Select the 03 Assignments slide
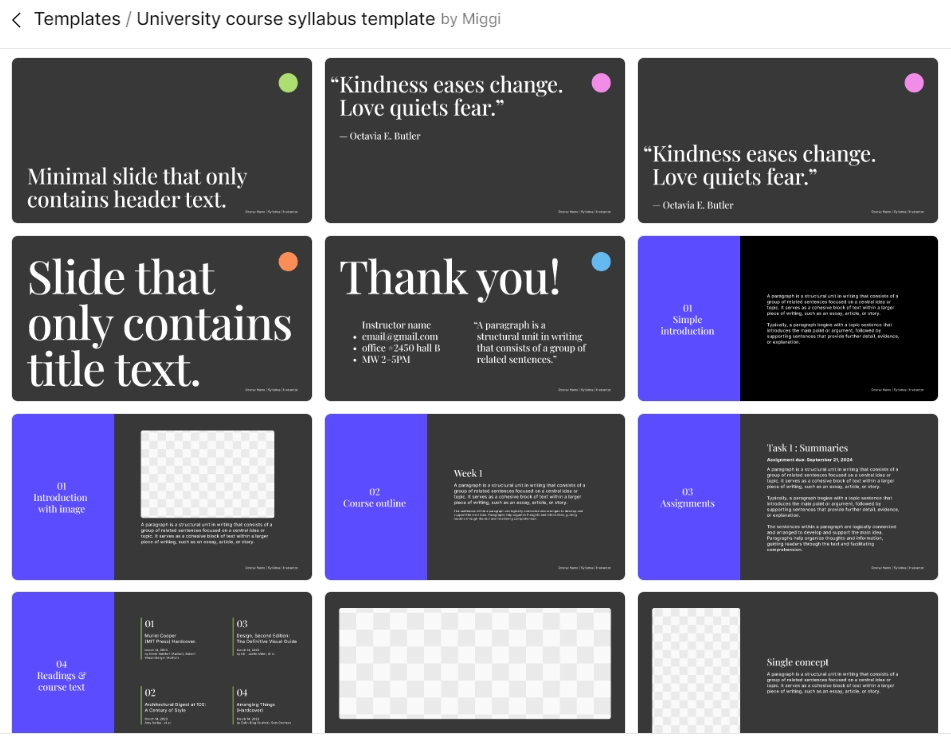Screen dimensions: 951x743 [x=788, y=497]
